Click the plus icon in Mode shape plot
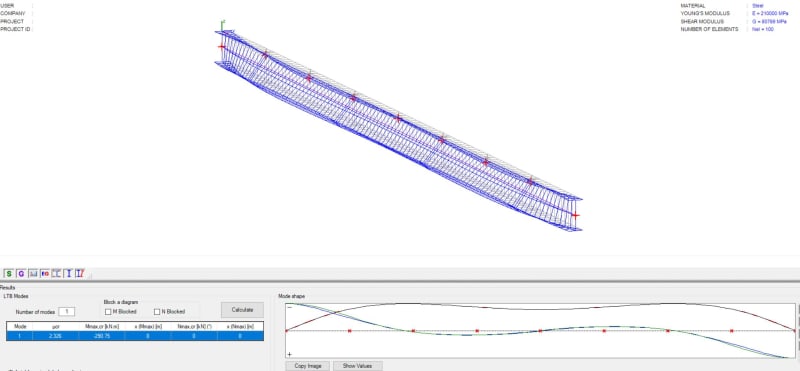Screen dimensions: 800x371 (290, 354)
